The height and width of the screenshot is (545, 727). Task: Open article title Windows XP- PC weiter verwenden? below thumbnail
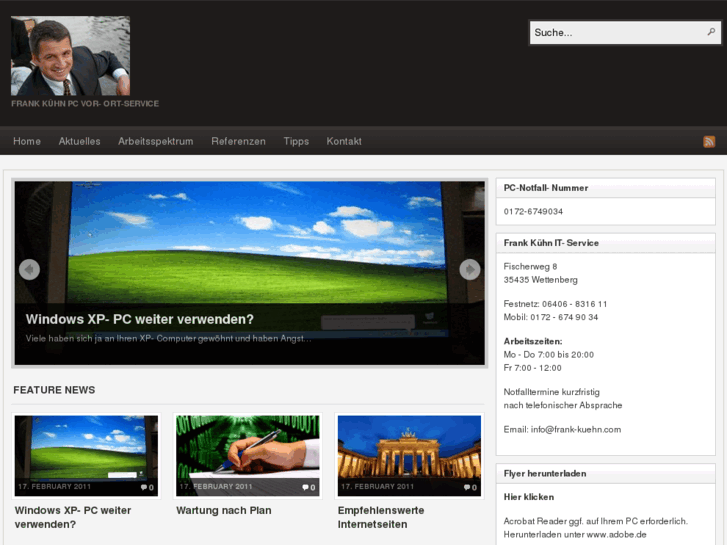(x=73, y=517)
